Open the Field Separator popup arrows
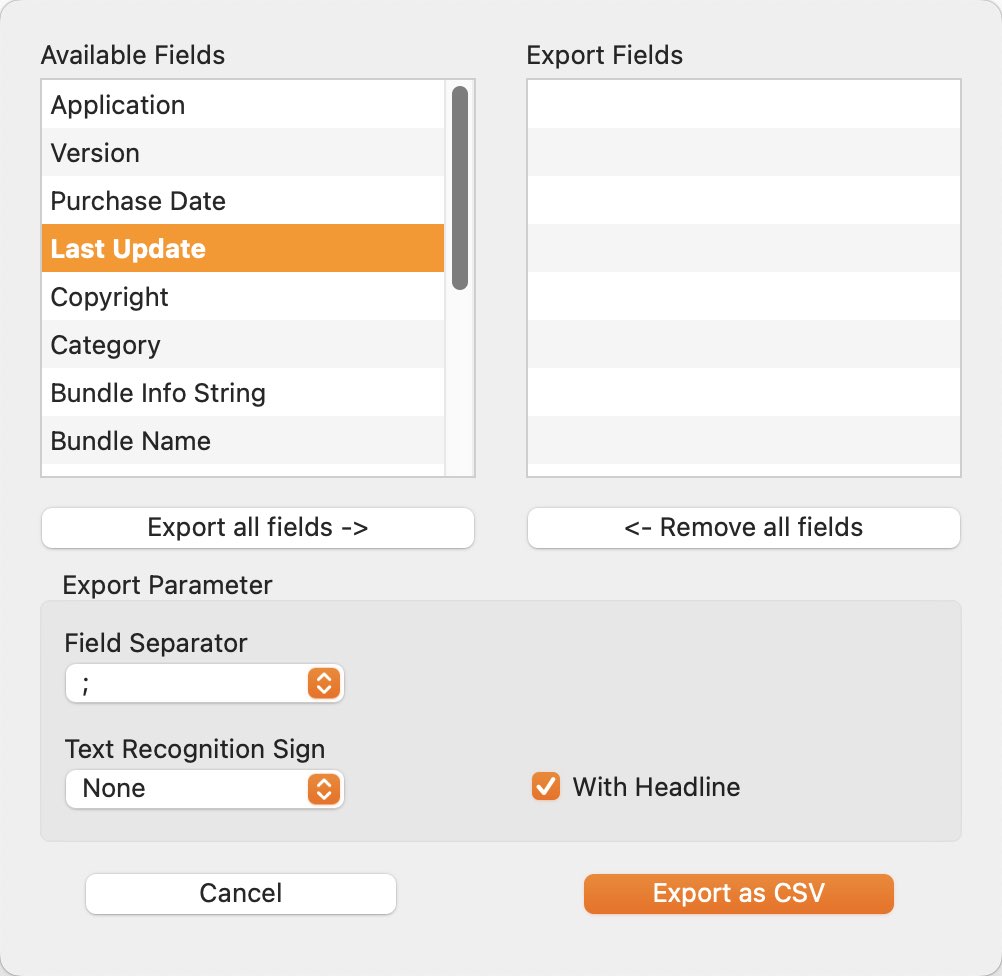The height and width of the screenshot is (976, 1002). click(x=324, y=683)
